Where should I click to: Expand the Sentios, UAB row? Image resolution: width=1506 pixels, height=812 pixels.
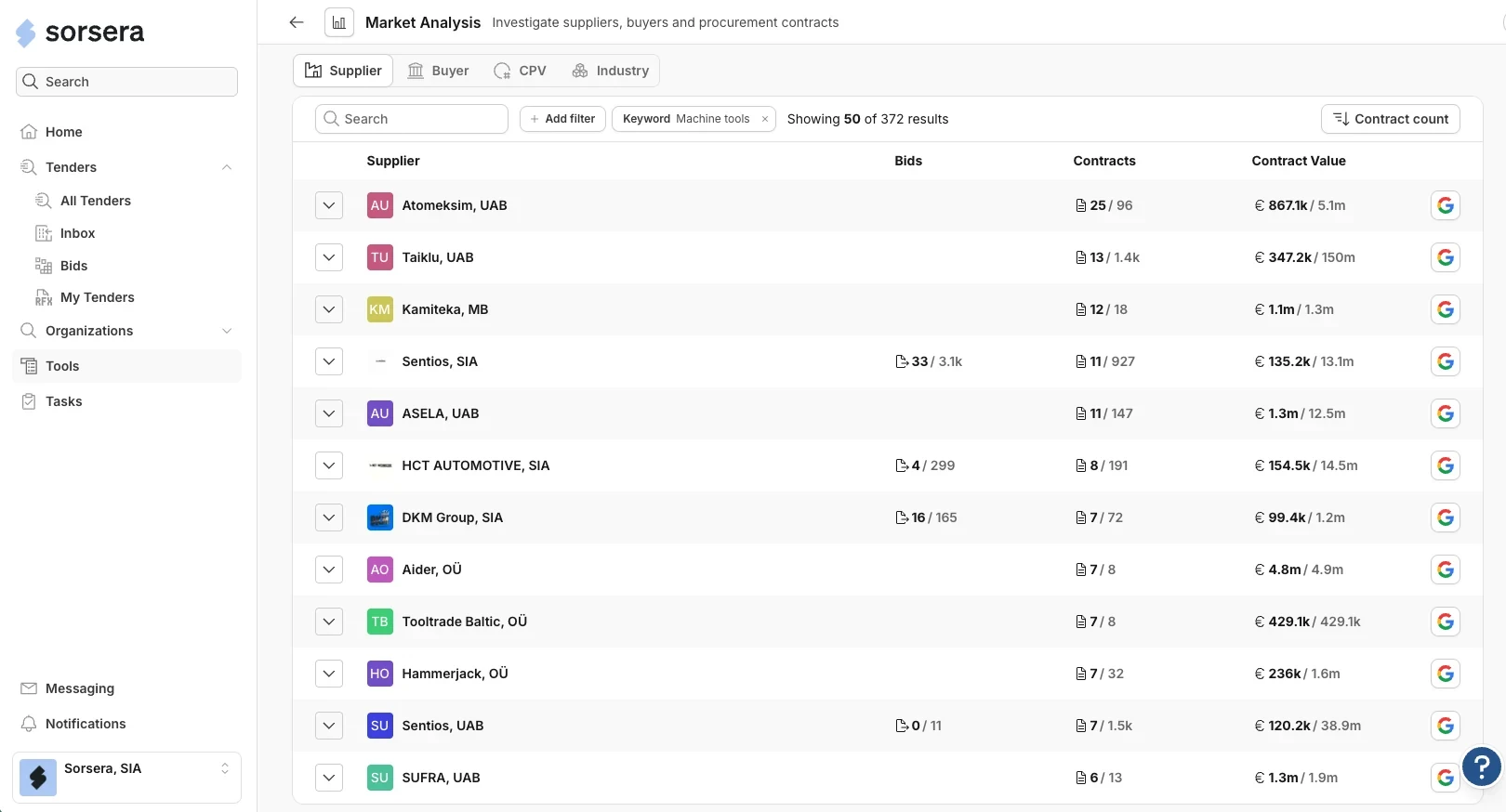[x=329, y=726]
